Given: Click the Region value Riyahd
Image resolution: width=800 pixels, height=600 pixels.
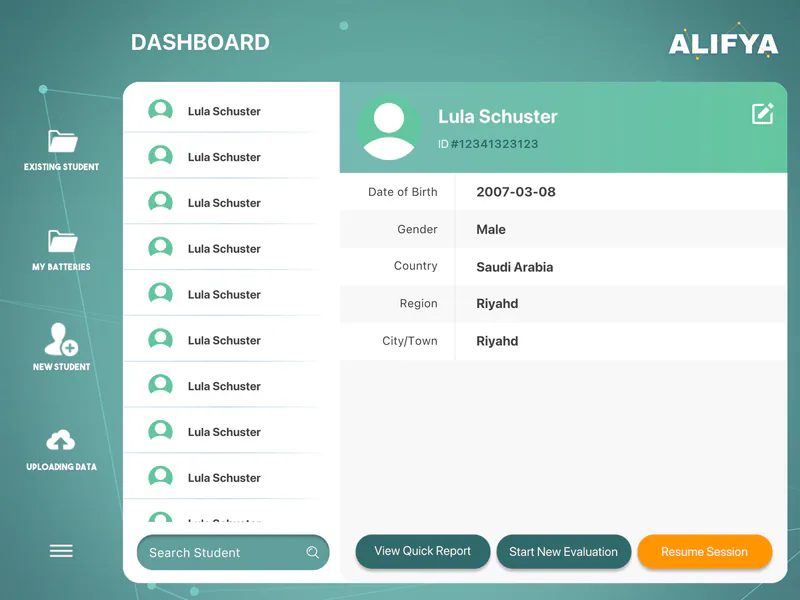Looking at the screenshot, I should click(x=497, y=304).
